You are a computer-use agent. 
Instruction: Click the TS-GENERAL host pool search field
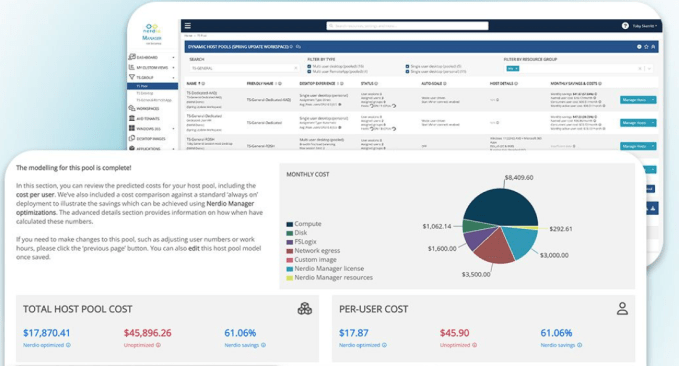[244, 68]
